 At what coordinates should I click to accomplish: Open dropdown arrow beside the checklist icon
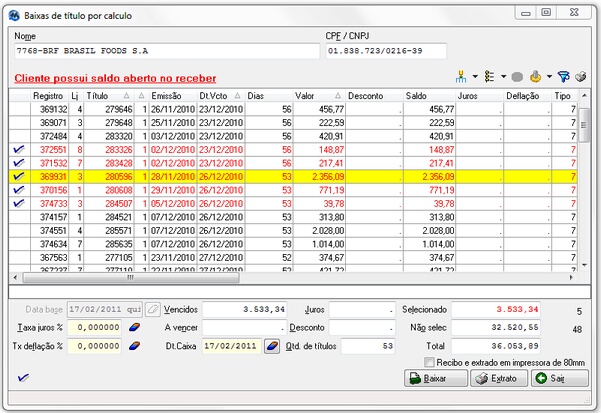(x=503, y=77)
